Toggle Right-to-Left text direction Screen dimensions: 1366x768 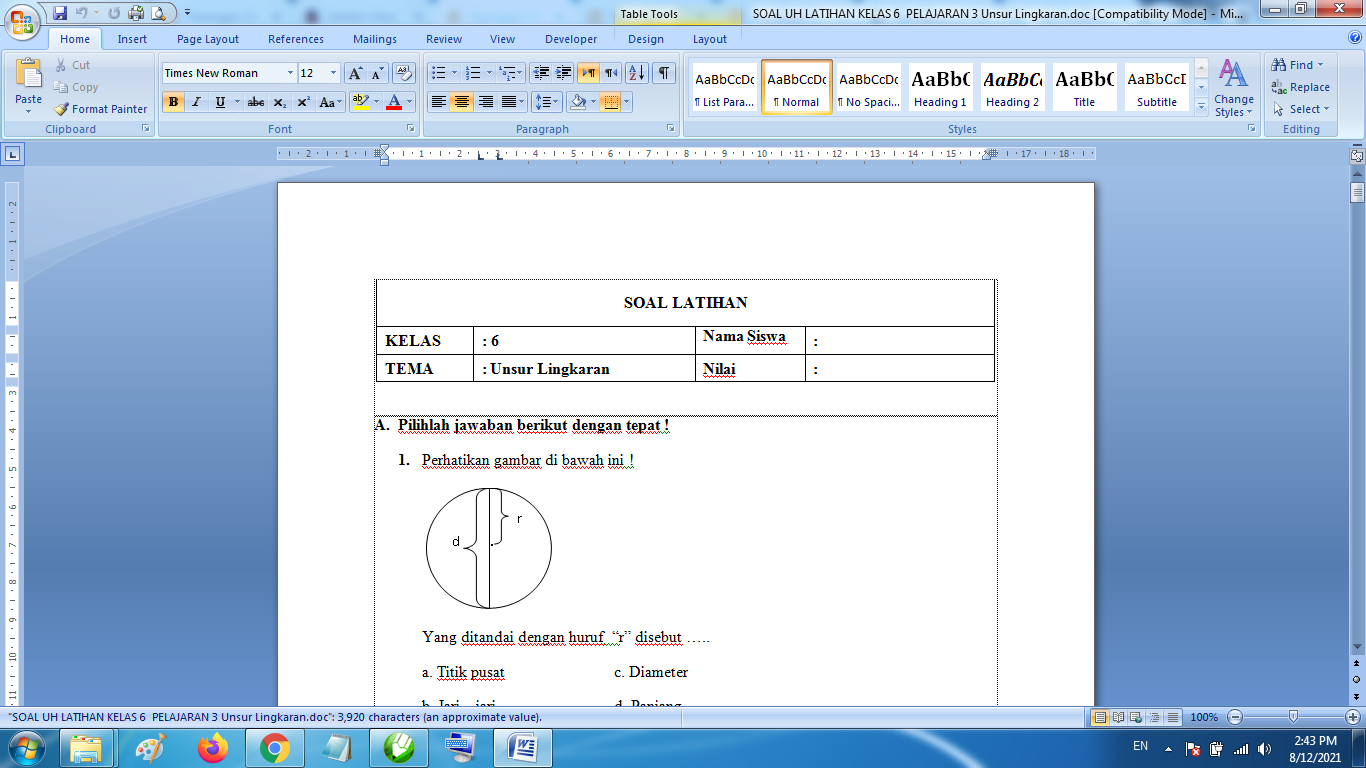611,73
